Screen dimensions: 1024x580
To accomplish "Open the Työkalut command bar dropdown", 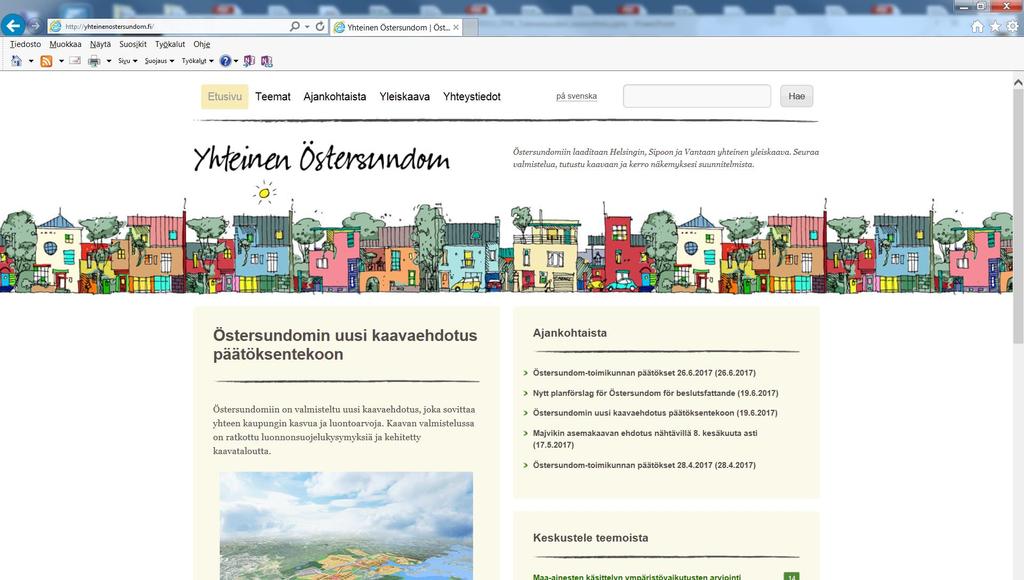I will (197, 61).
